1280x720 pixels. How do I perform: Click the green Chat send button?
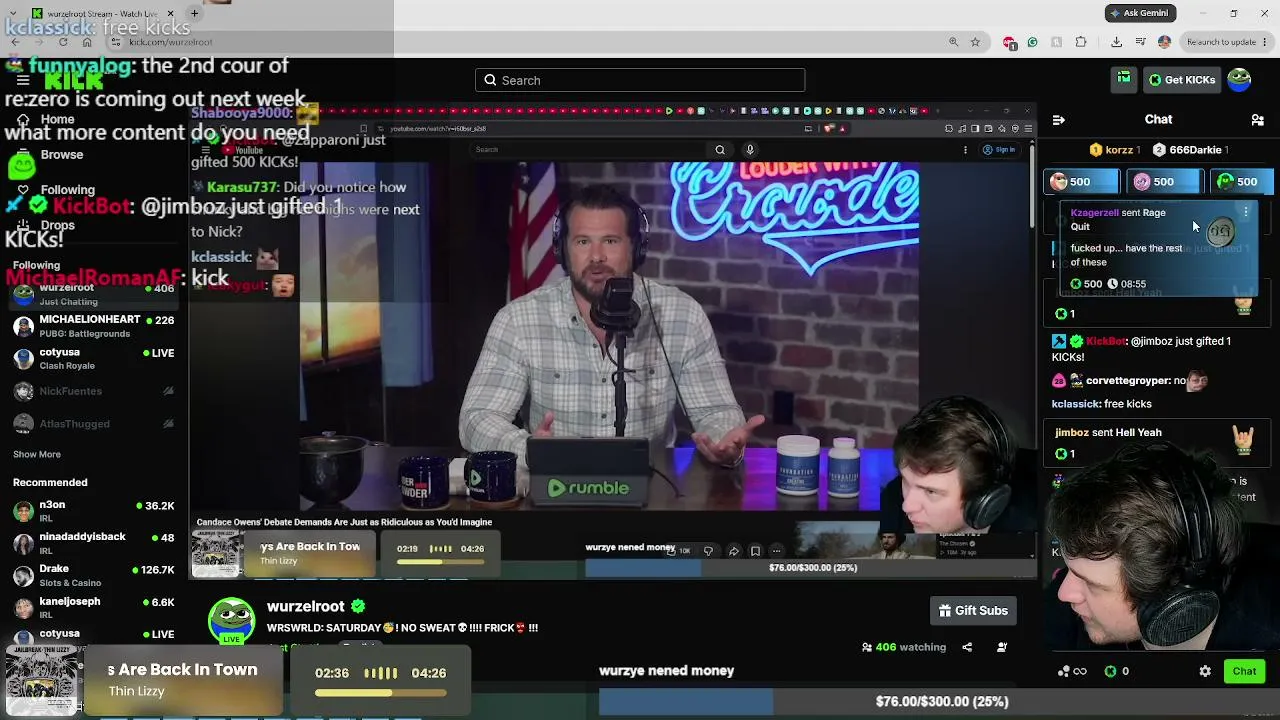(x=1244, y=671)
